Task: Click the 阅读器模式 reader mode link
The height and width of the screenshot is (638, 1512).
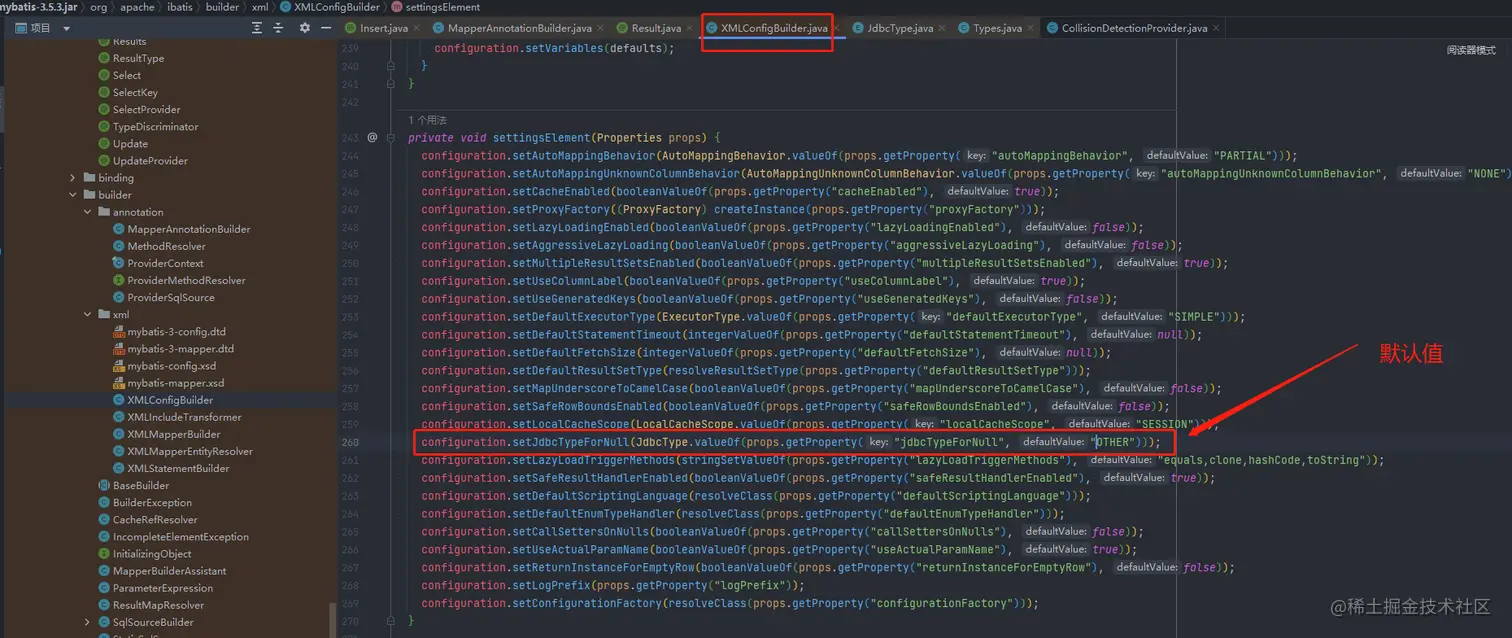Action: point(1471,50)
